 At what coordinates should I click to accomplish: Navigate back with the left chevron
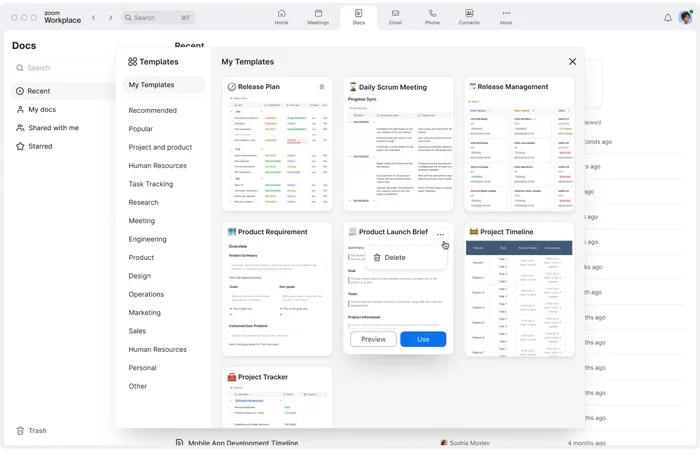click(94, 17)
